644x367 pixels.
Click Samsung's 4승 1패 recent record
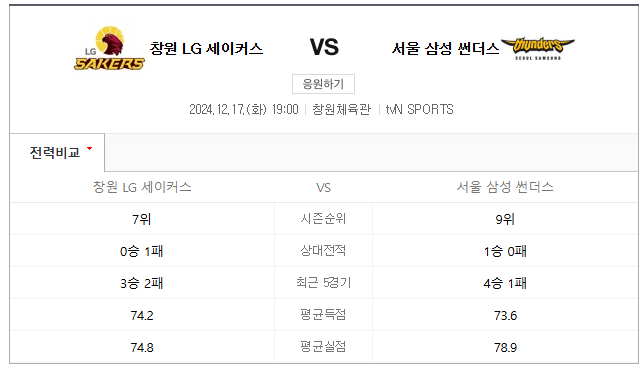click(505, 283)
